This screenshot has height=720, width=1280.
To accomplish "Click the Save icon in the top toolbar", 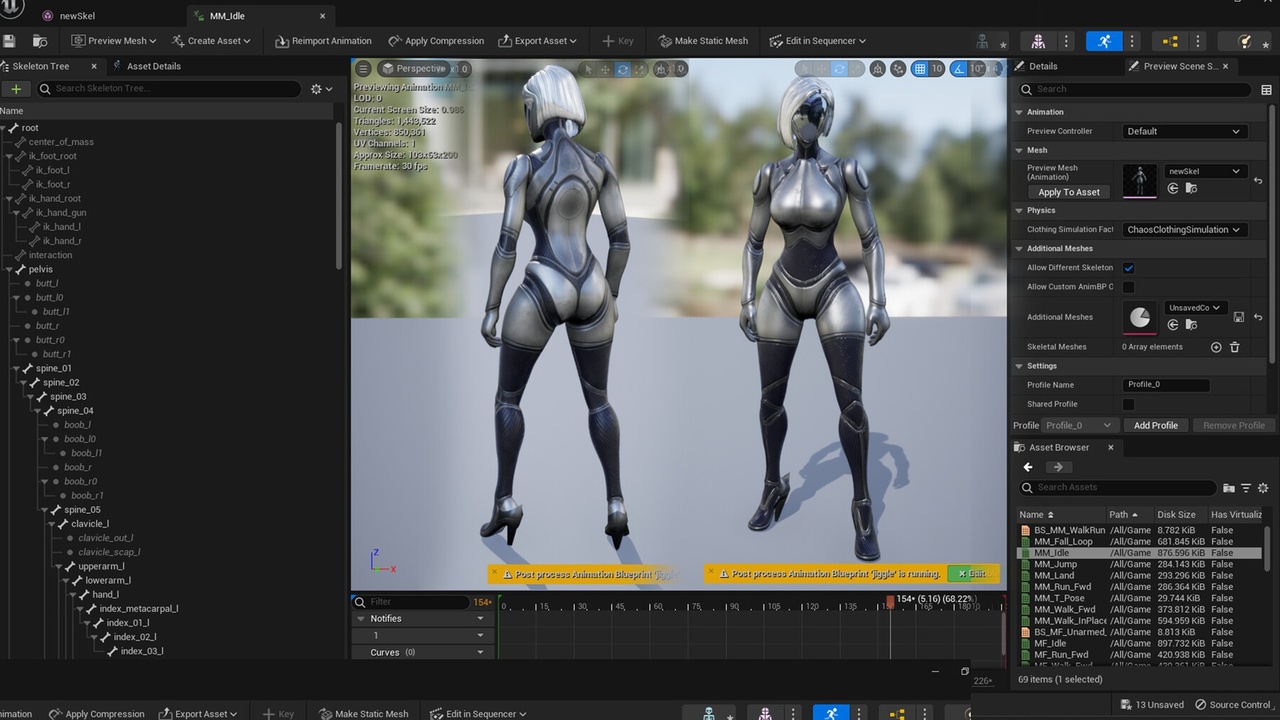I will [x=9, y=41].
